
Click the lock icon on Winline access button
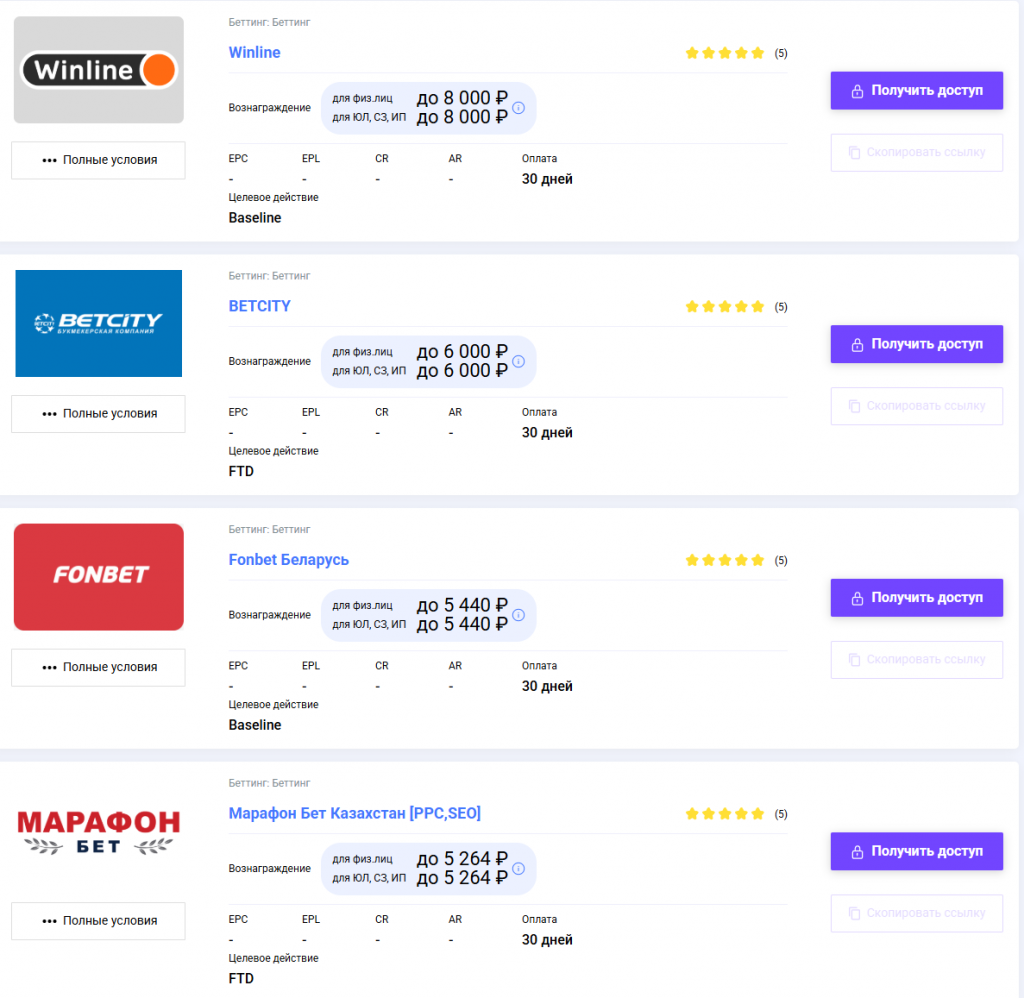pyautogui.click(x=857, y=90)
